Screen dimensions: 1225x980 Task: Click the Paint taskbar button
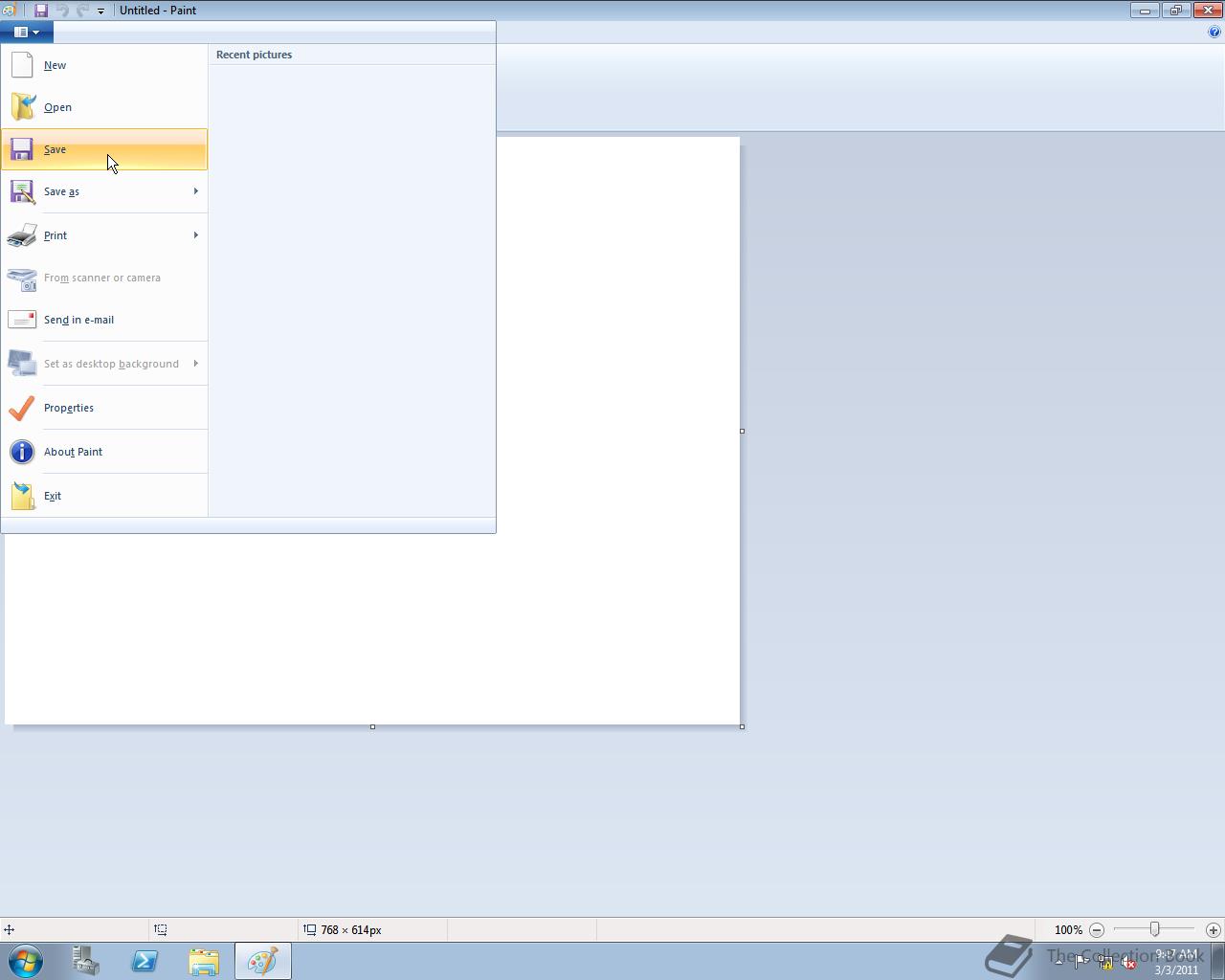(x=263, y=961)
